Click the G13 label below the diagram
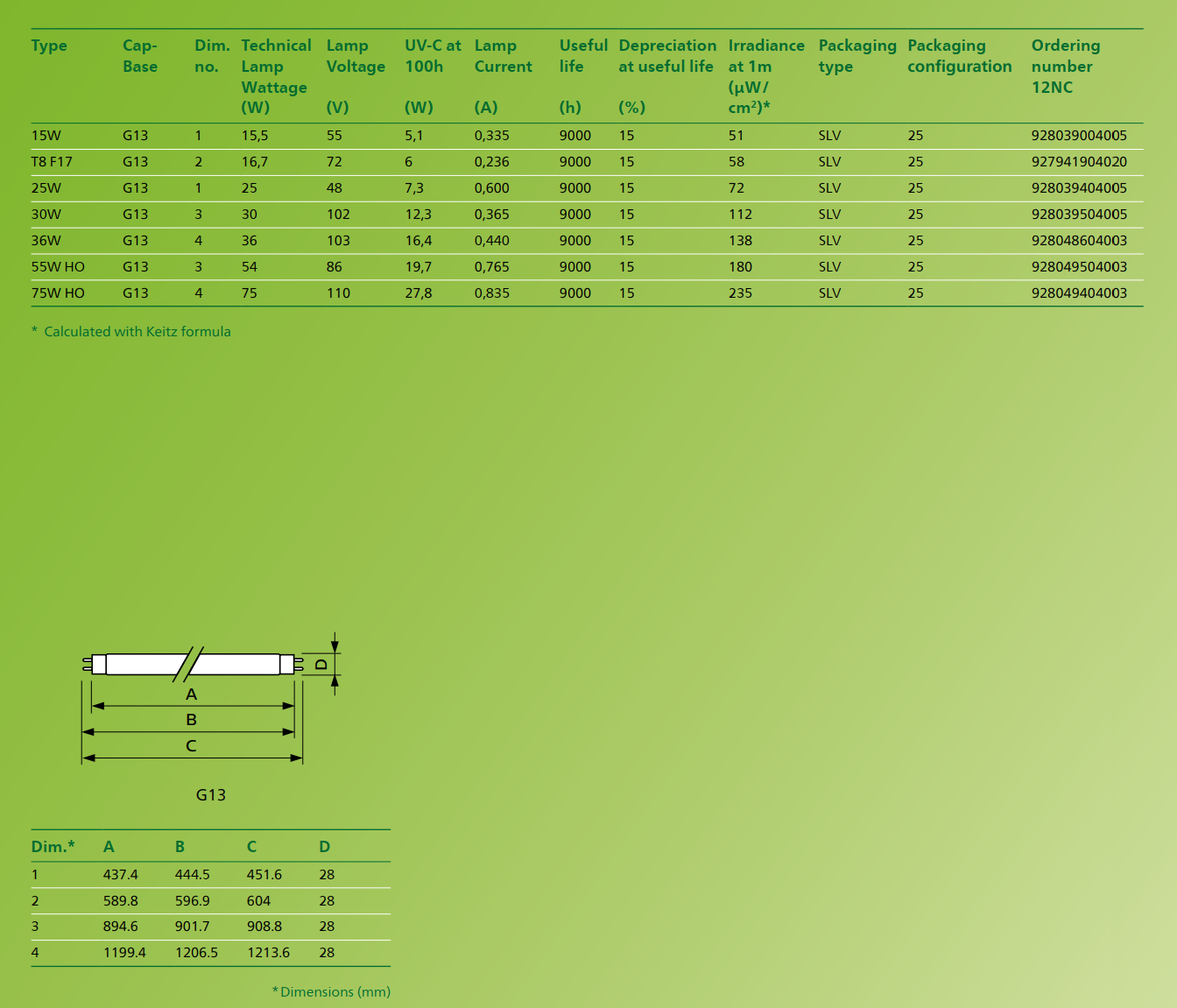The image size is (1177, 1008). pos(210,795)
